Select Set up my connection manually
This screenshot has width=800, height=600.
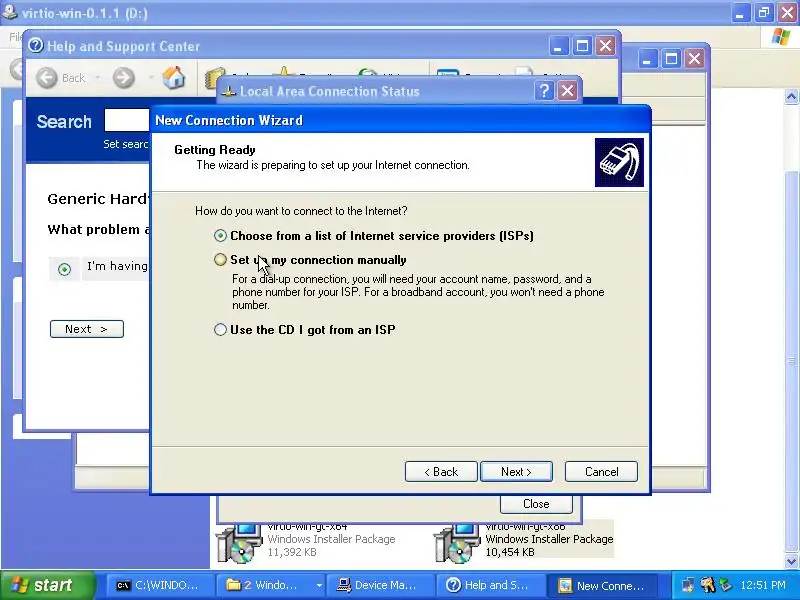click(220, 260)
